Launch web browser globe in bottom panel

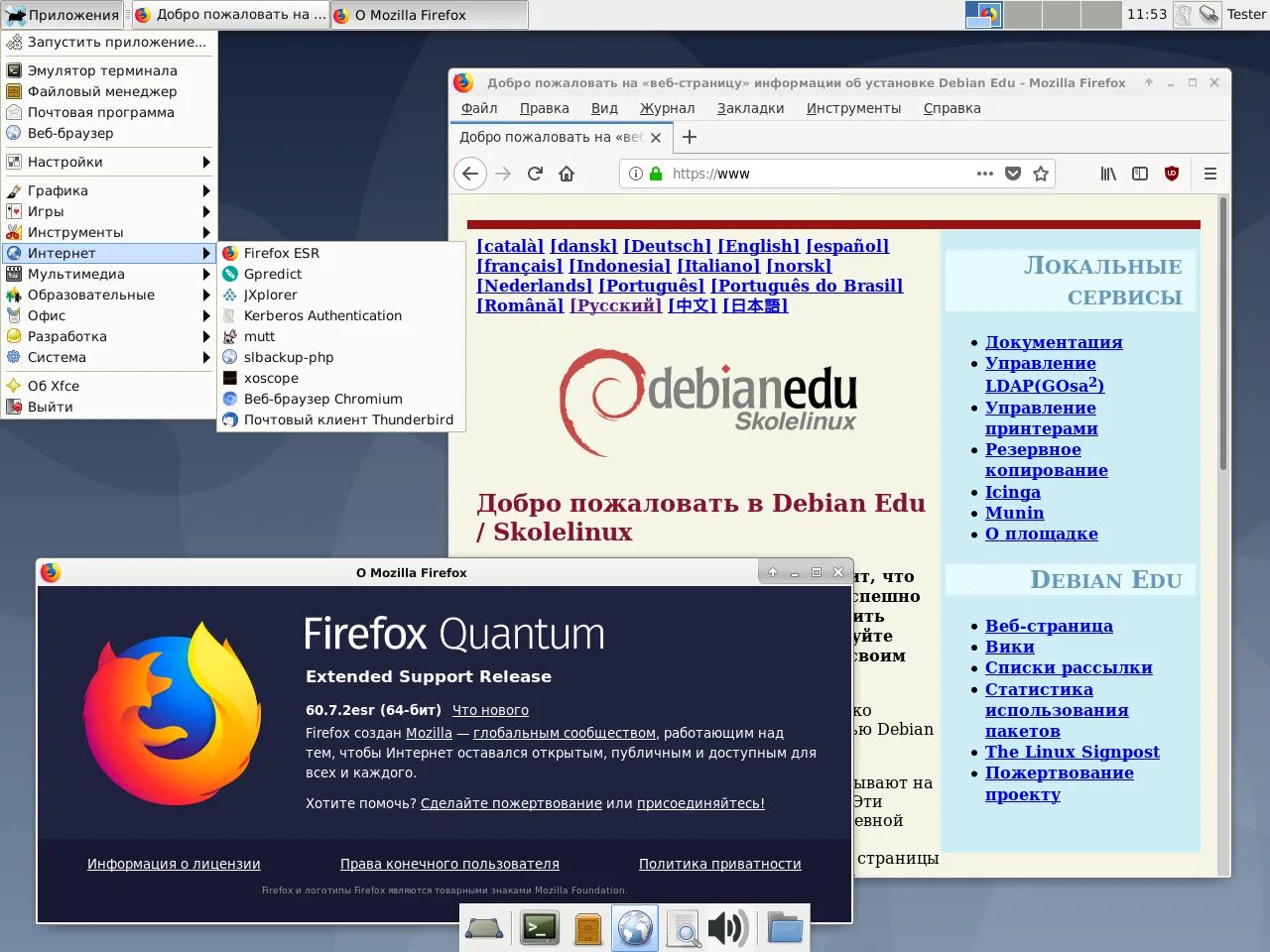[635, 928]
